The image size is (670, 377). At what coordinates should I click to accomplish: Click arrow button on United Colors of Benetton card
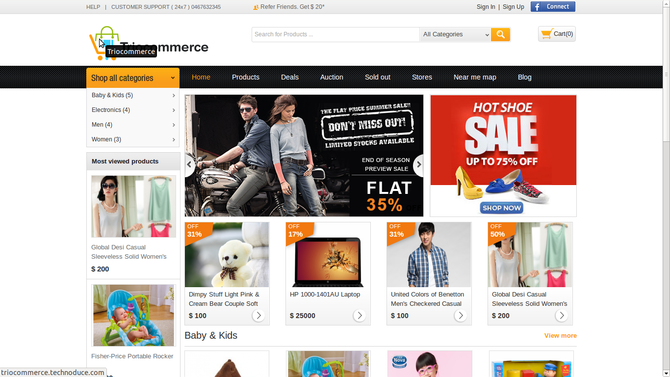click(460, 315)
